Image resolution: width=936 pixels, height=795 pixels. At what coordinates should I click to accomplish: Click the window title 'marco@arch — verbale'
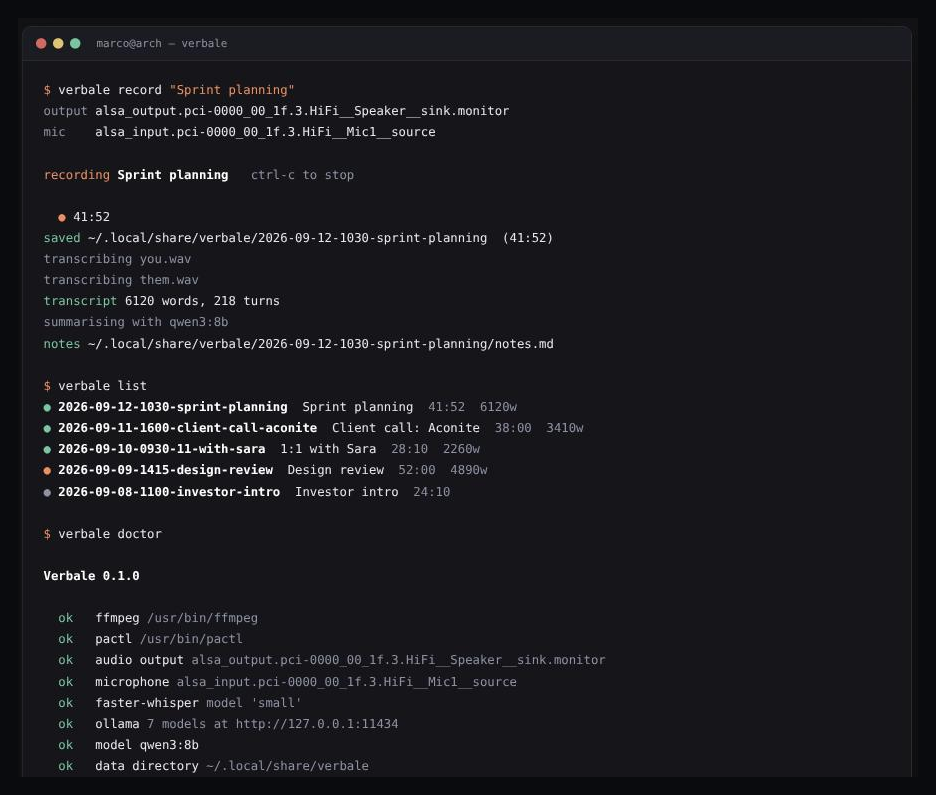click(161, 44)
